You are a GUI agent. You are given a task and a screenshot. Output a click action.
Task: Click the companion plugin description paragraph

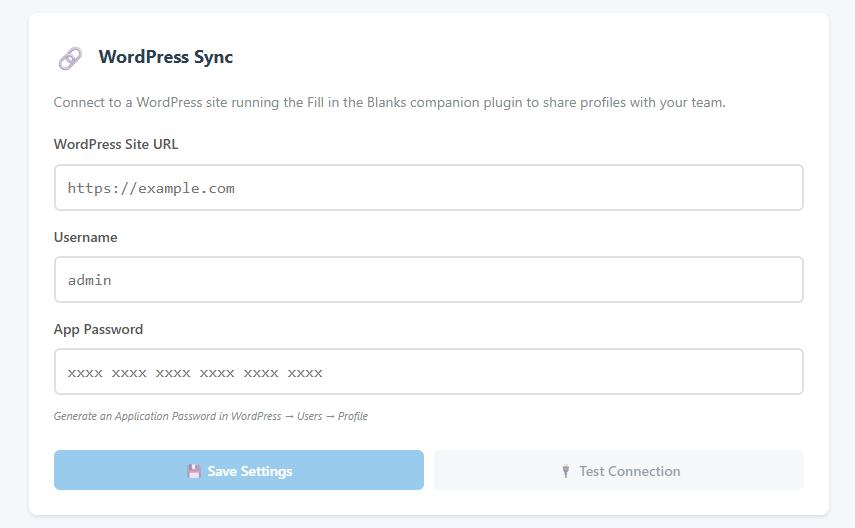389,103
